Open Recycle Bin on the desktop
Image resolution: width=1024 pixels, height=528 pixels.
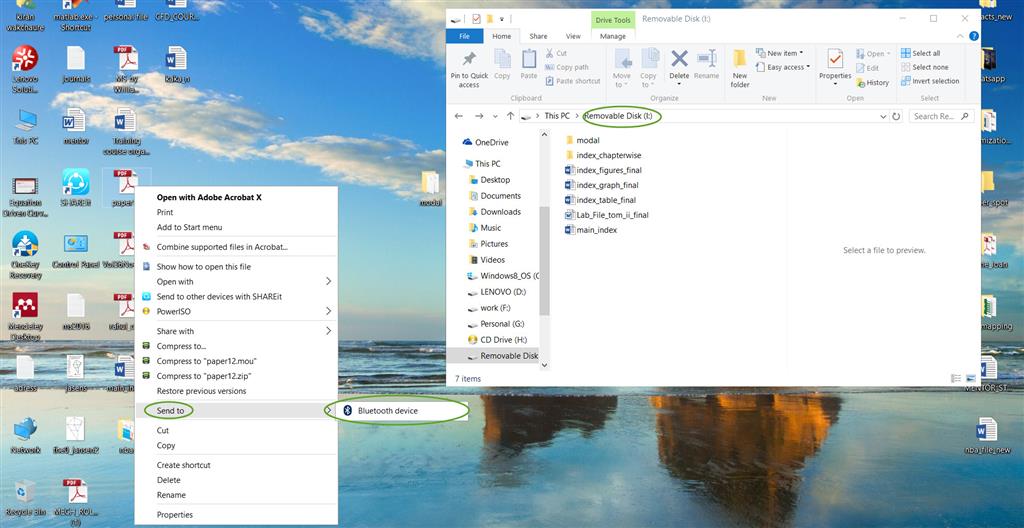pos(26,494)
